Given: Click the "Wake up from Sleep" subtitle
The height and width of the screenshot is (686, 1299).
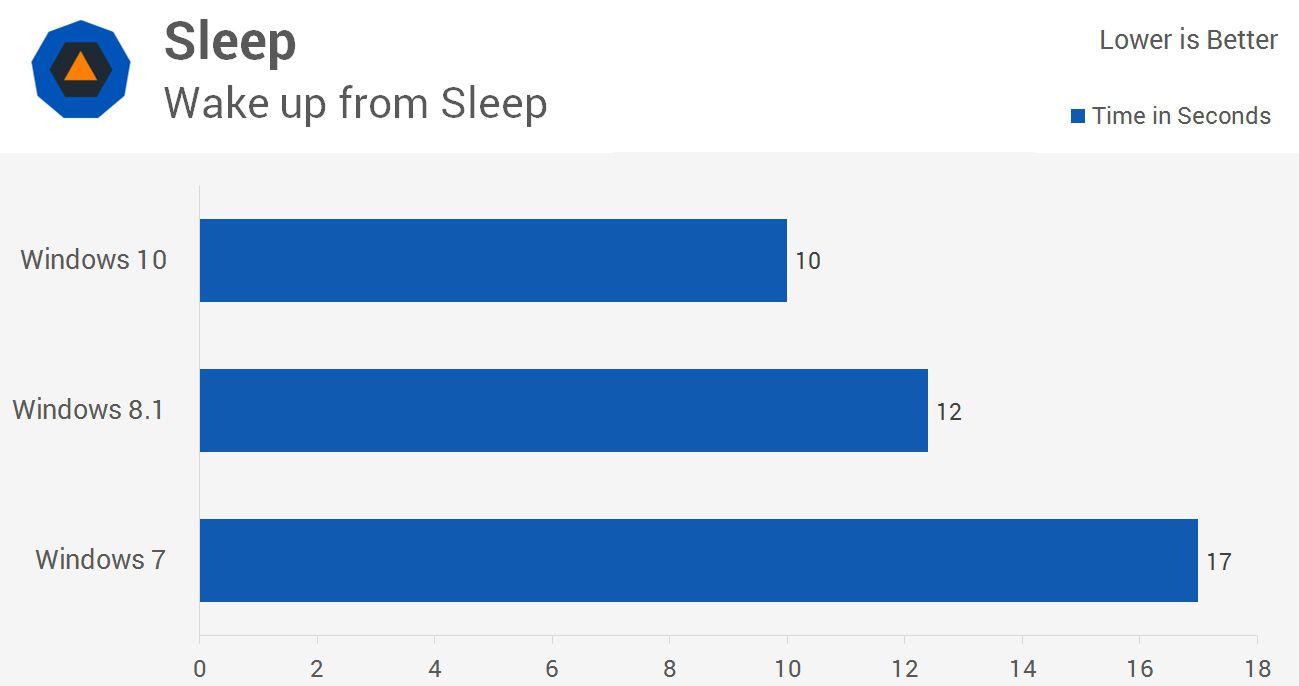Looking at the screenshot, I should point(355,103).
